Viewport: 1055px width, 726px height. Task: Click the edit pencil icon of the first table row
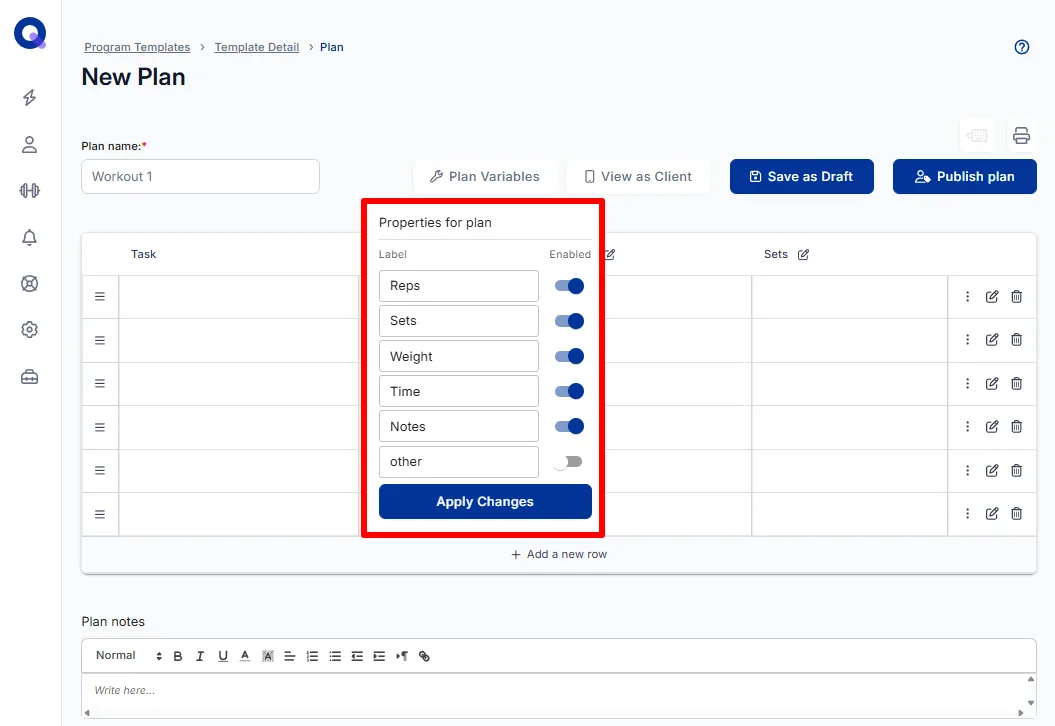click(x=992, y=297)
